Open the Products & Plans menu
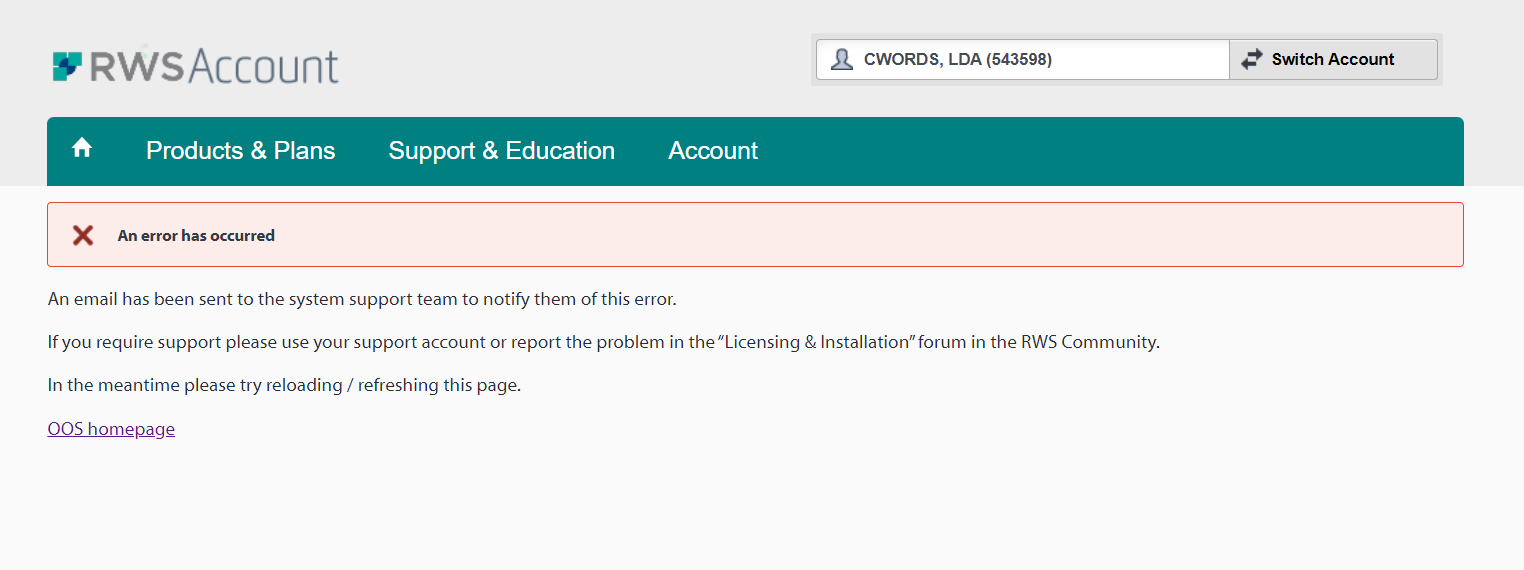The height and width of the screenshot is (570, 1524). (x=241, y=151)
